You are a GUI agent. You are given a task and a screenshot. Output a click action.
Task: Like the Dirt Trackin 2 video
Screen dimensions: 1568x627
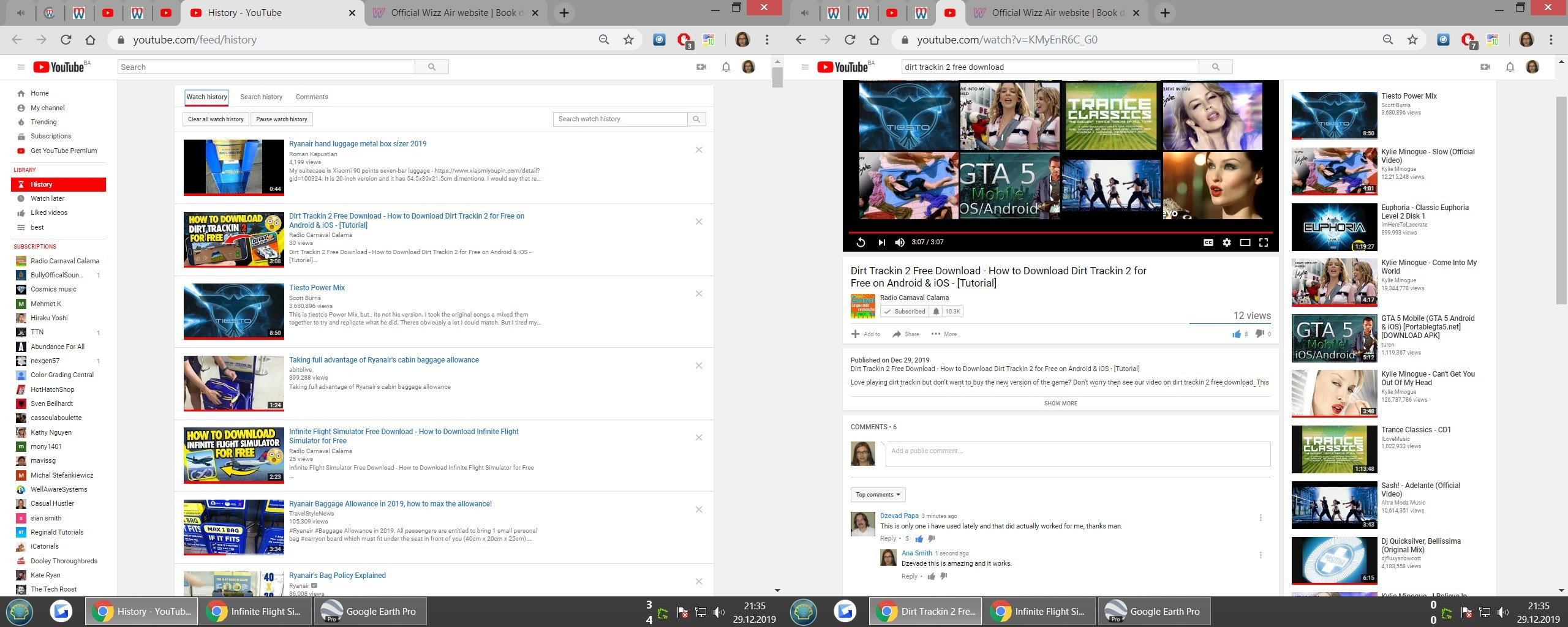1237,334
